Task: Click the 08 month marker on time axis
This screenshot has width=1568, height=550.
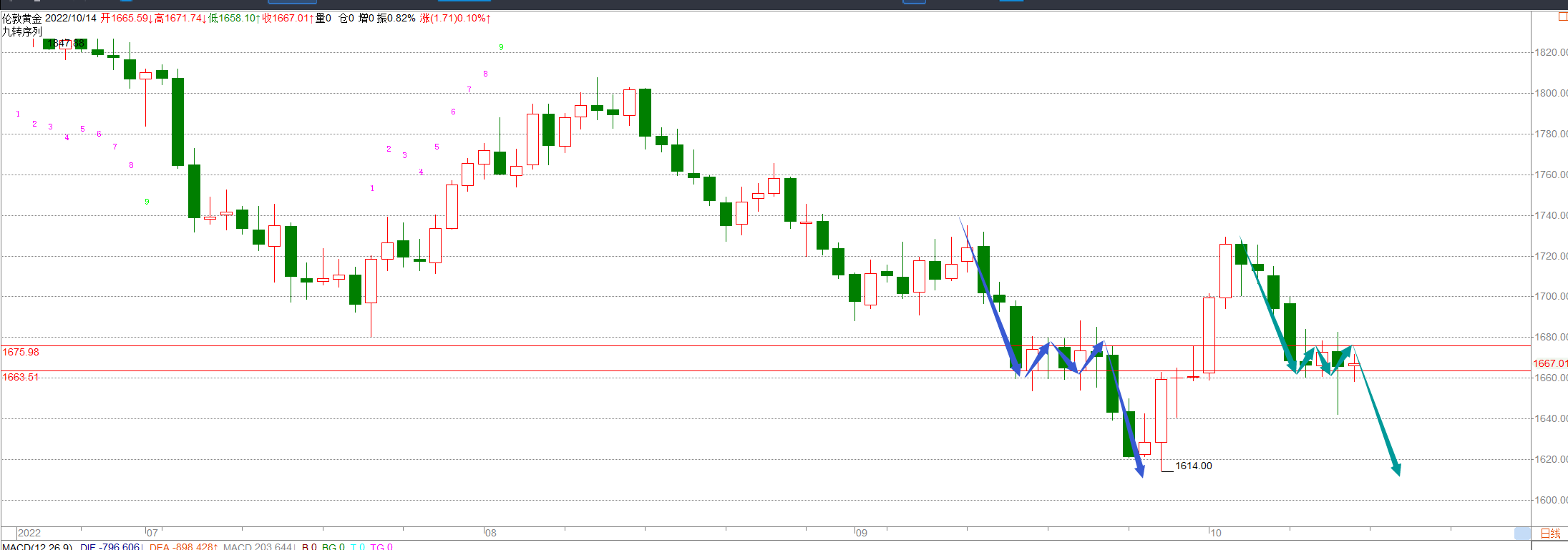Action: [x=490, y=533]
